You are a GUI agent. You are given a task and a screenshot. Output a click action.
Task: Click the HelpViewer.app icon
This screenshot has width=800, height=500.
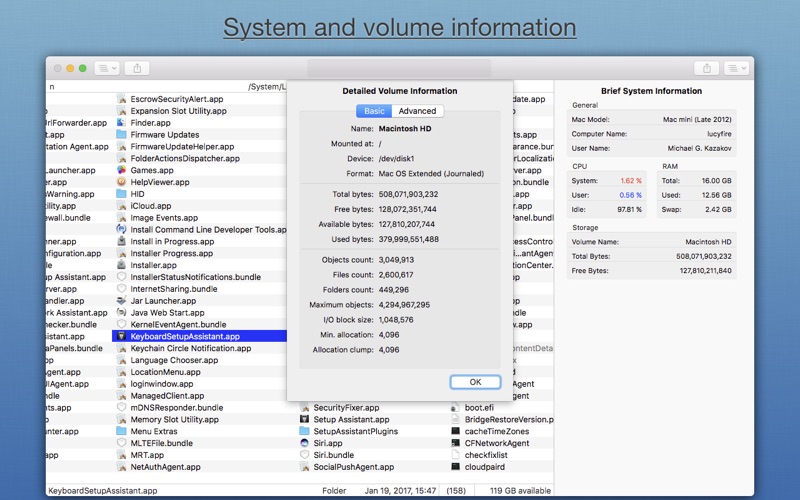click(121, 182)
